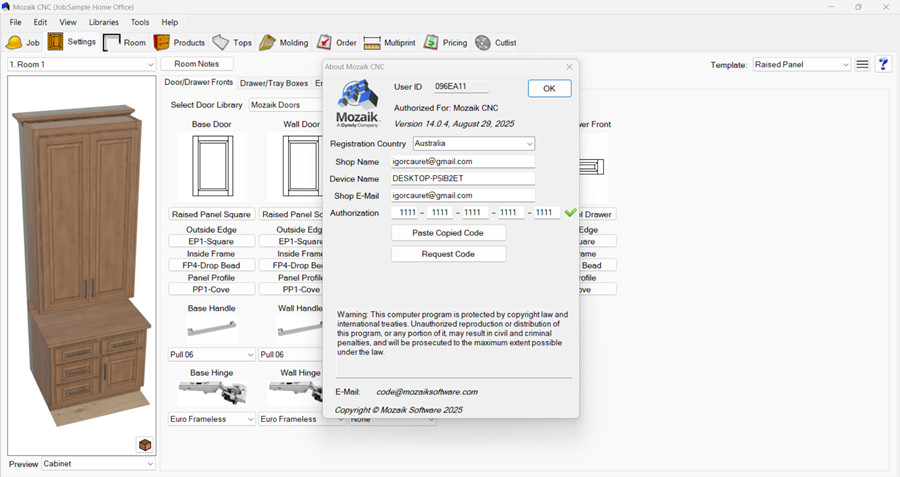Open the Multiprint toolbar icon
The width and height of the screenshot is (900, 477).
(372, 42)
